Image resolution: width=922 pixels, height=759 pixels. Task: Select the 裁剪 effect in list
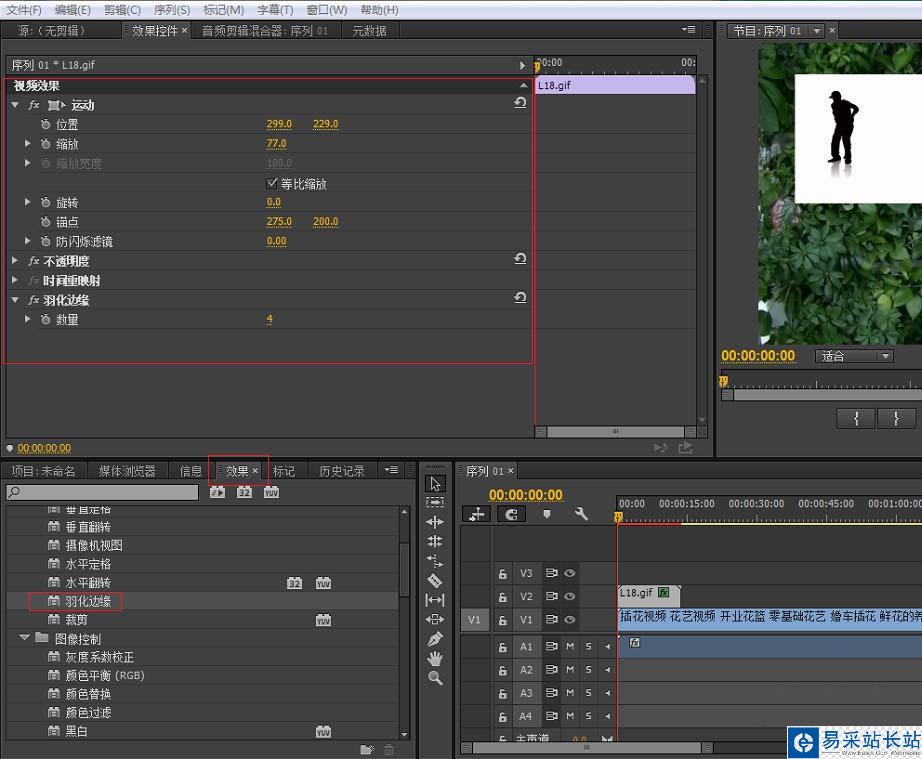pyautogui.click(x=76, y=620)
